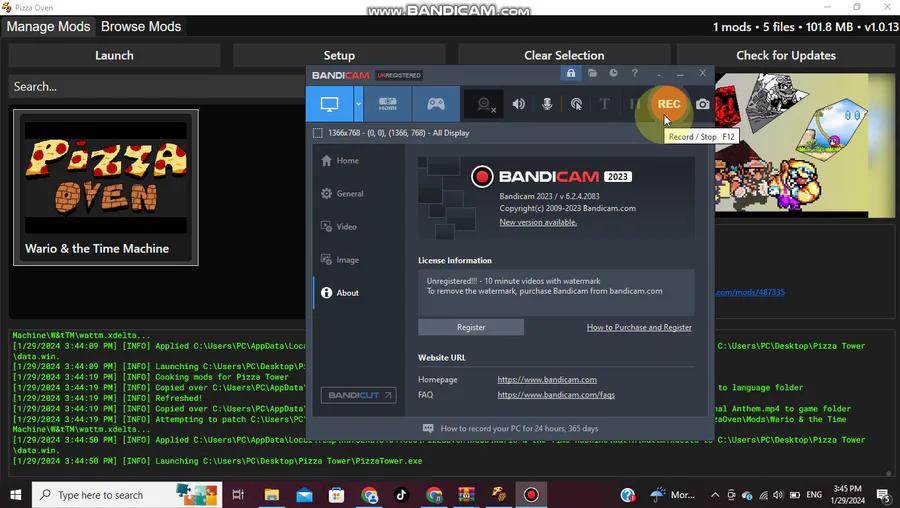The image size is (900, 508).
Task: Click the pause recording icon
Action: click(x=634, y=104)
